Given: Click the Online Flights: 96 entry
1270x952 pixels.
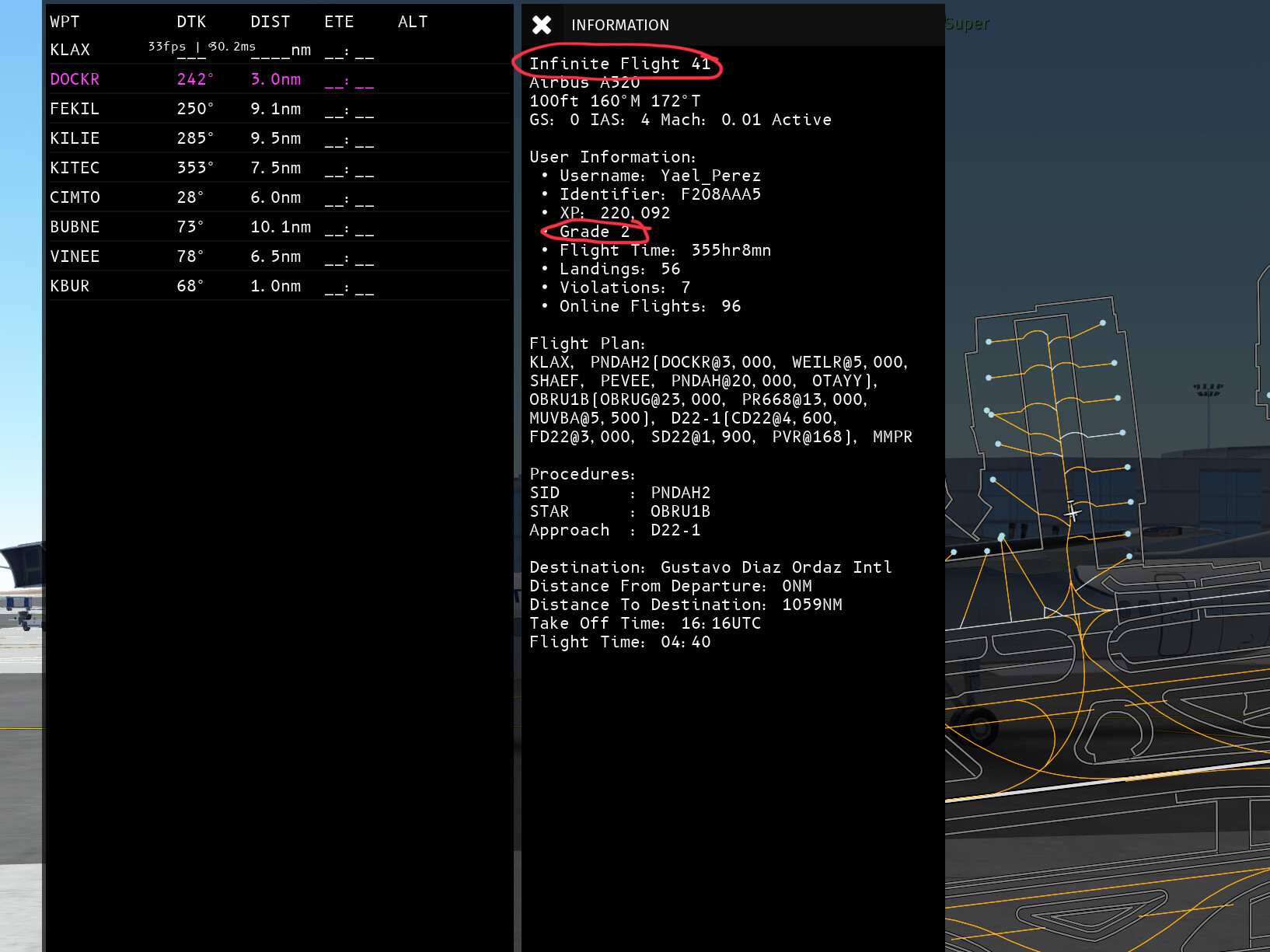Looking at the screenshot, I should pos(650,306).
